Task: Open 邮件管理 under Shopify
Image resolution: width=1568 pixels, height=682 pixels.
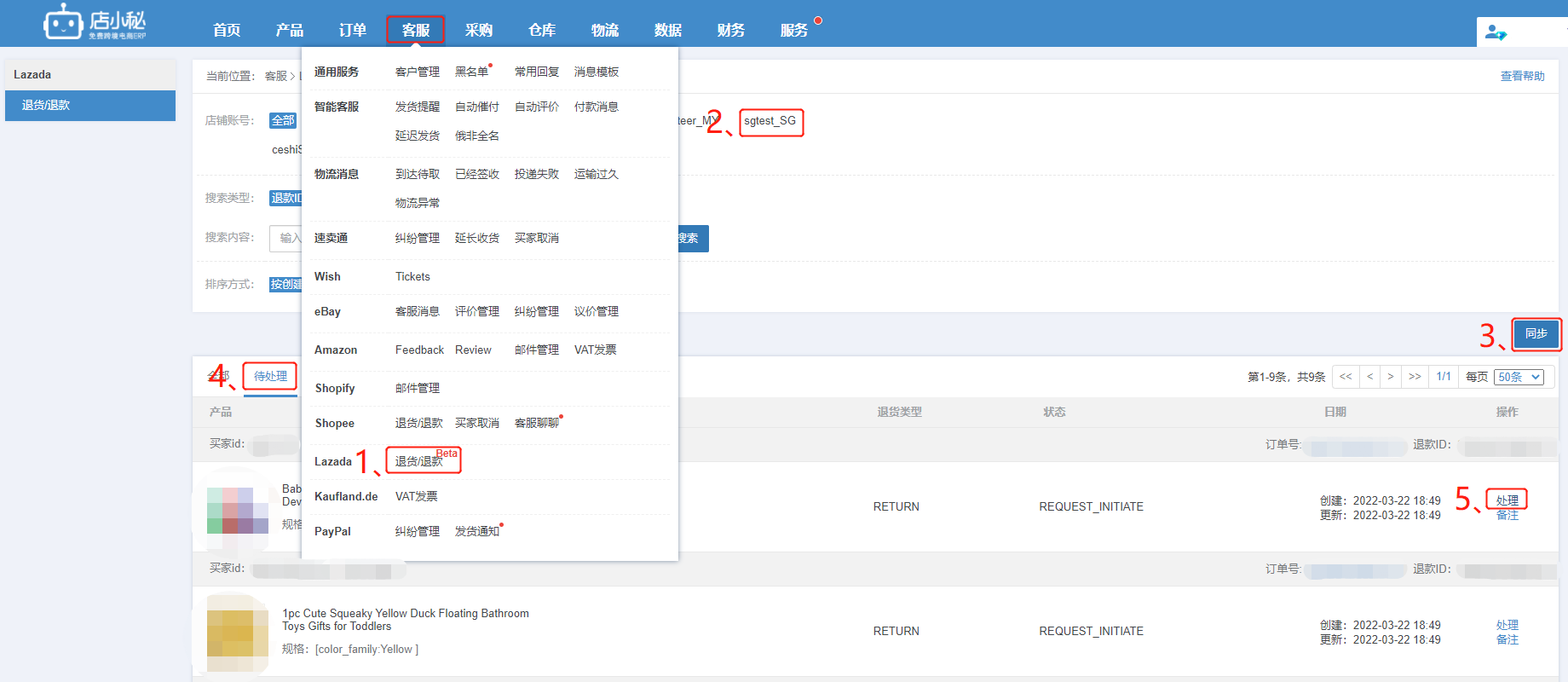Action: [x=418, y=388]
